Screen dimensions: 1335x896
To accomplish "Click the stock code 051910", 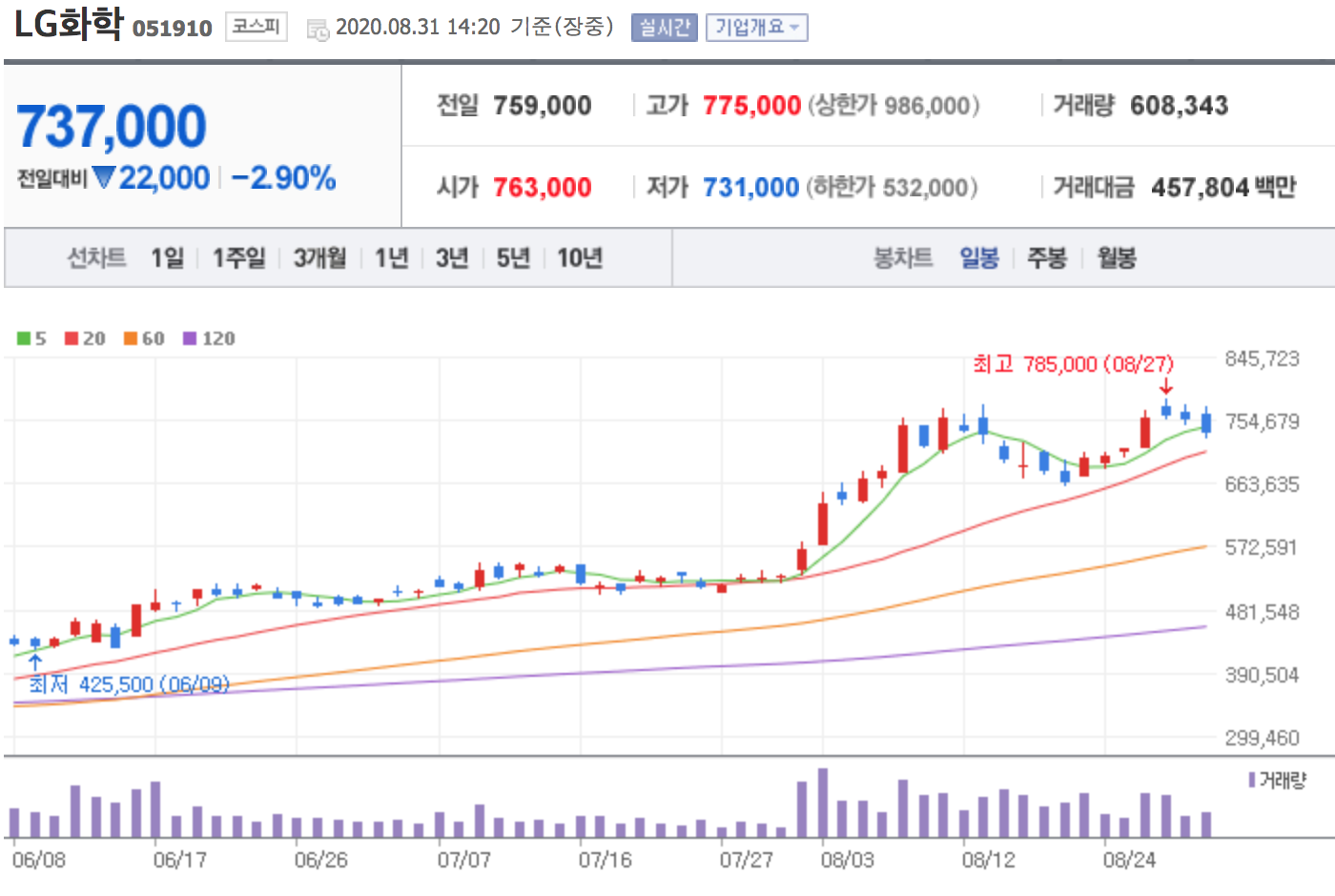I will pyautogui.click(x=173, y=29).
